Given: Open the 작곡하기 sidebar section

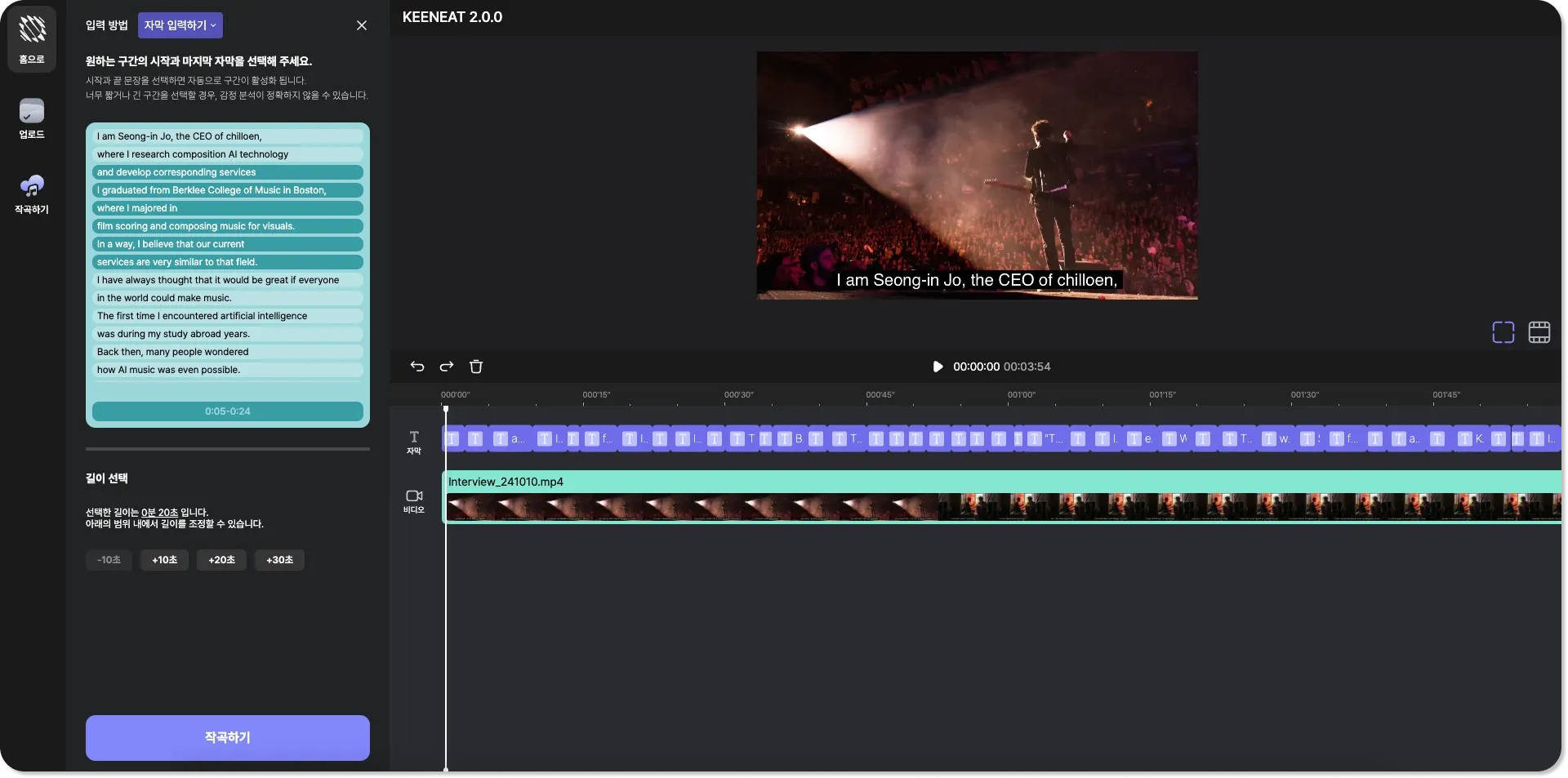Looking at the screenshot, I should coord(32,194).
